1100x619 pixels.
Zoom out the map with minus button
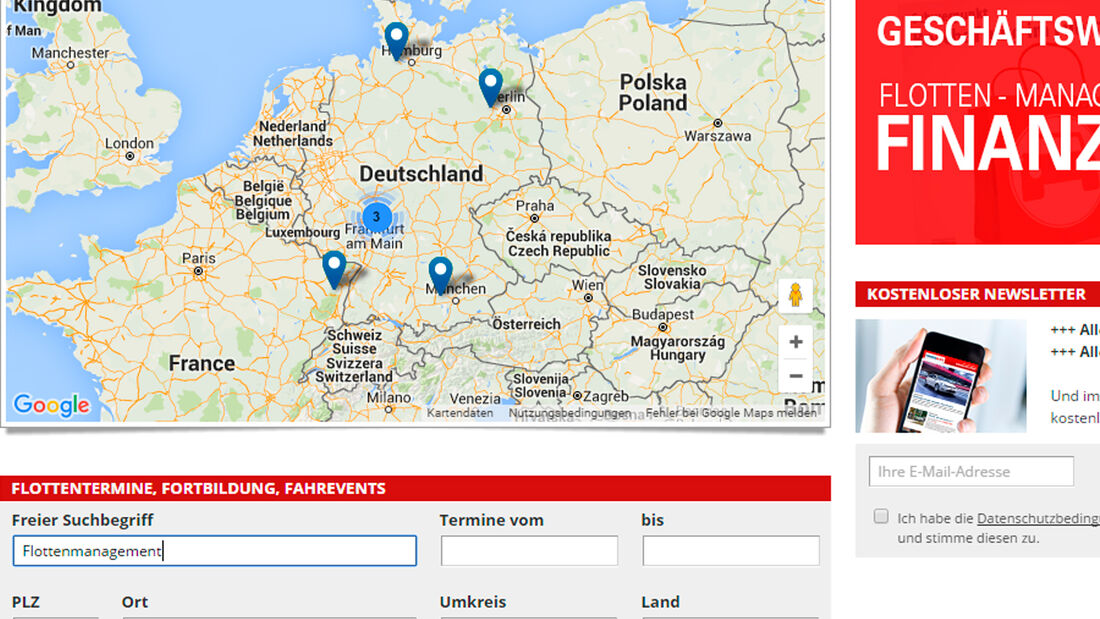796,376
